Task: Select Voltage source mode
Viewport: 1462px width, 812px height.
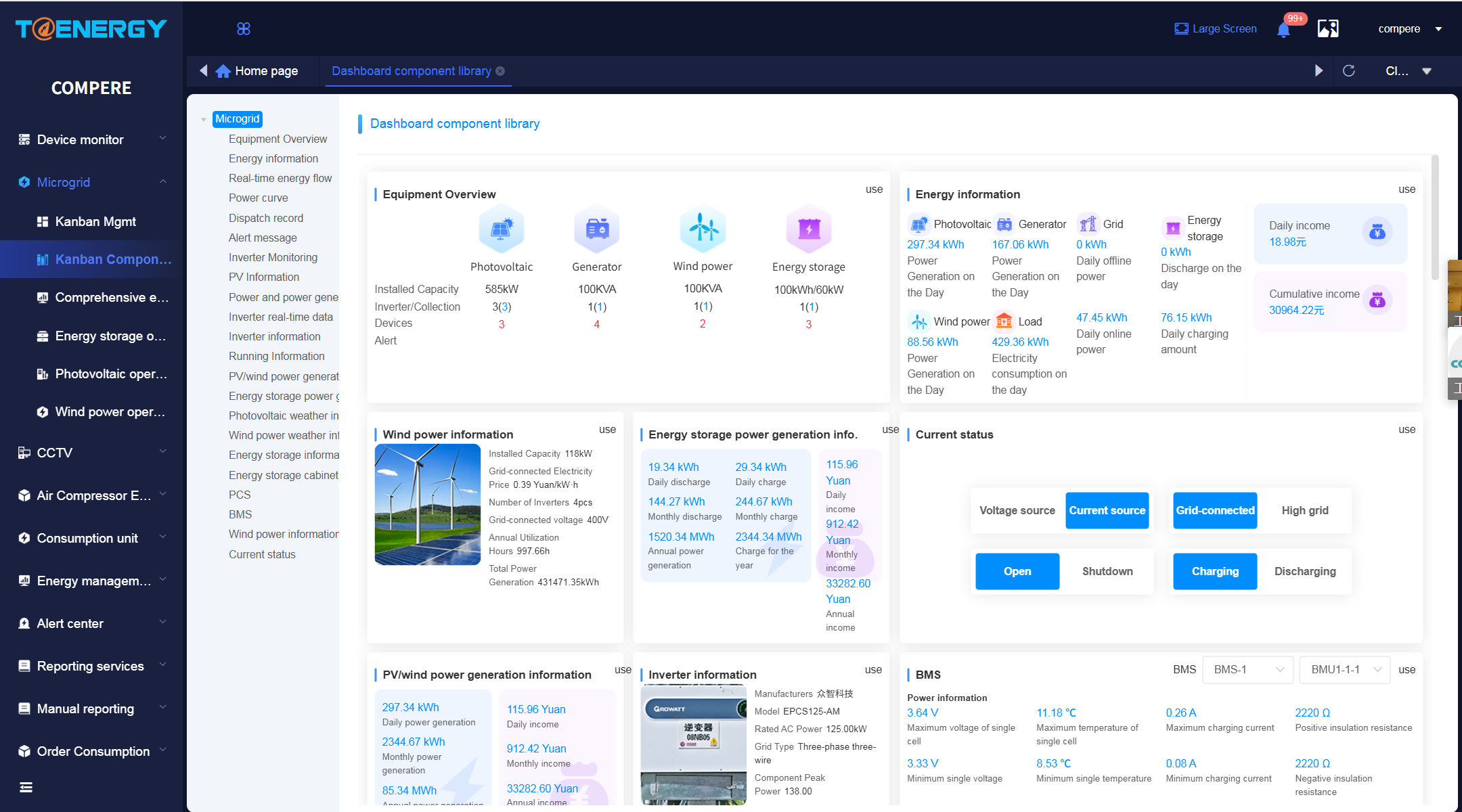Action: point(1017,510)
